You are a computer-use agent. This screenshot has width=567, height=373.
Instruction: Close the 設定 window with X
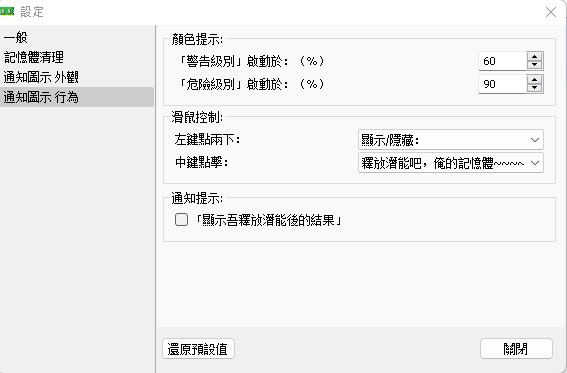point(551,12)
